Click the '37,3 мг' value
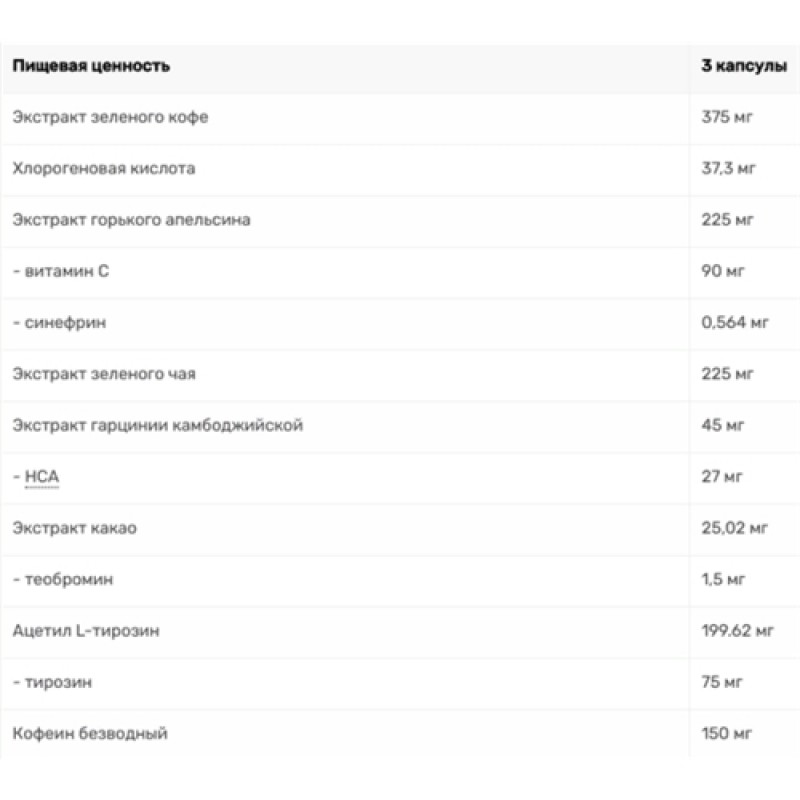The width and height of the screenshot is (800, 800). [x=729, y=169]
